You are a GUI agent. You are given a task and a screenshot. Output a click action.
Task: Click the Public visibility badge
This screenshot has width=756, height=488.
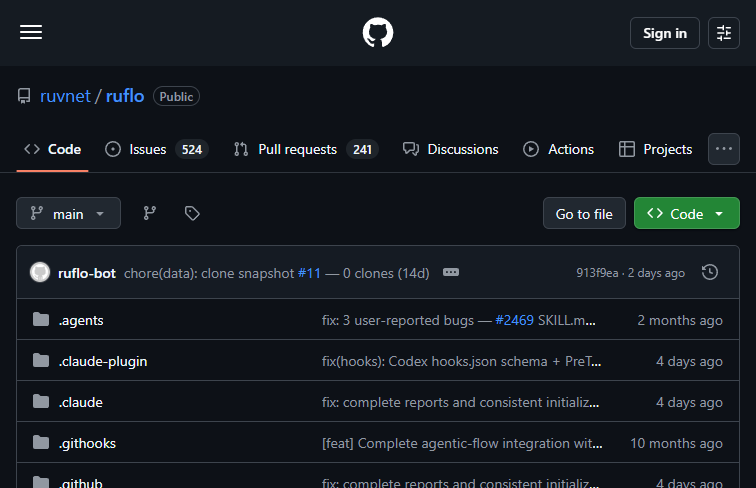[176, 96]
